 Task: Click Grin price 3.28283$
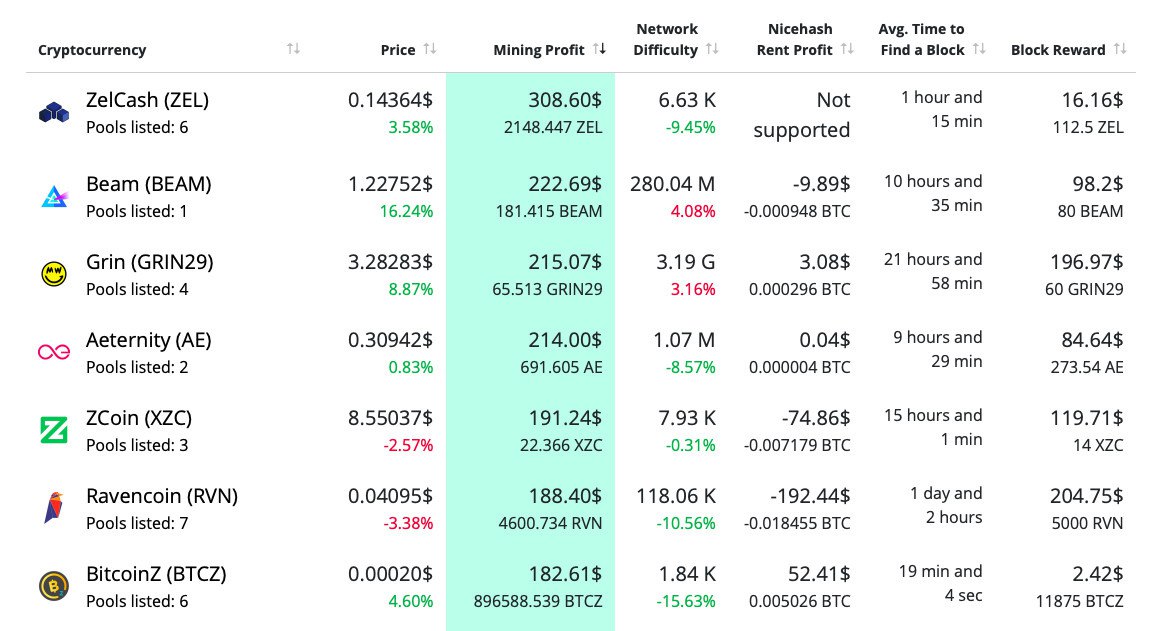pyautogui.click(x=390, y=262)
